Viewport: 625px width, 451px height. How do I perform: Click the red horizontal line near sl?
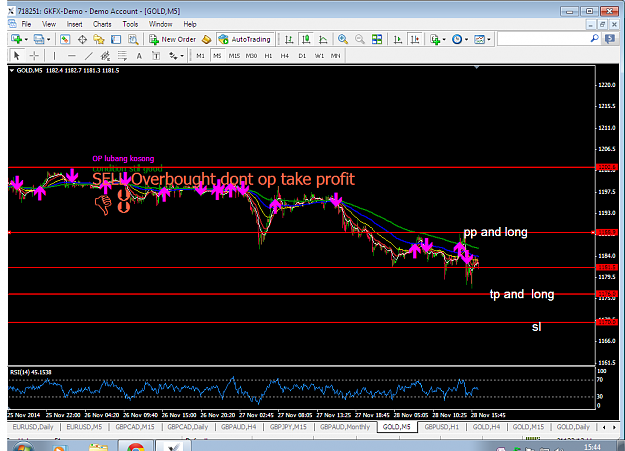point(301,322)
